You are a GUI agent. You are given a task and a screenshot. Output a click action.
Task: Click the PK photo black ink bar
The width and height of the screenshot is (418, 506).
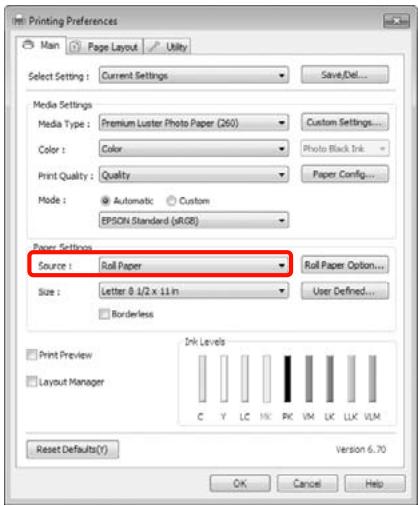(x=287, y=379)
